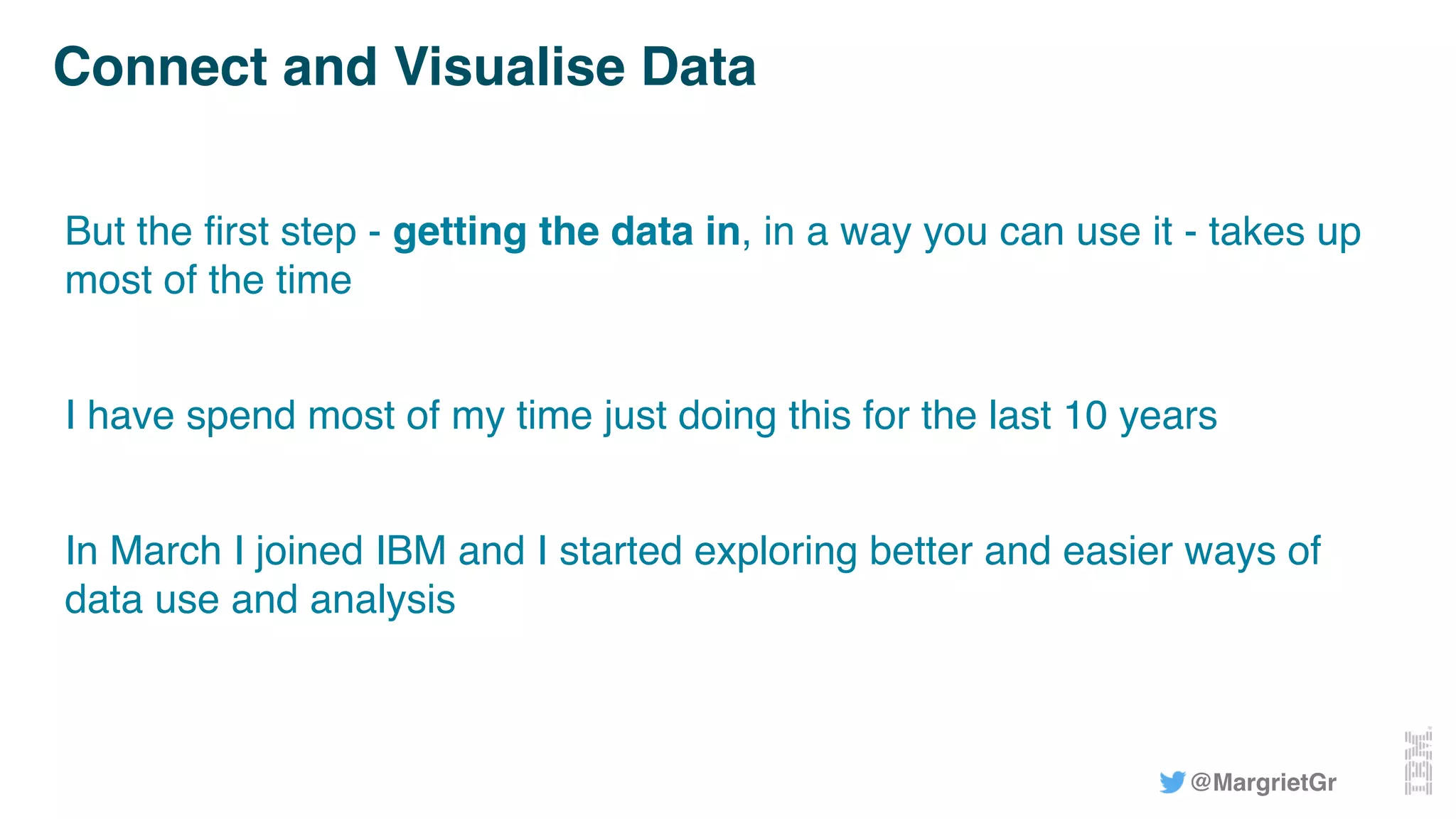Click the text '10 years'
This screenshot has width=1456, height=819.
[x=1140, y=416]
